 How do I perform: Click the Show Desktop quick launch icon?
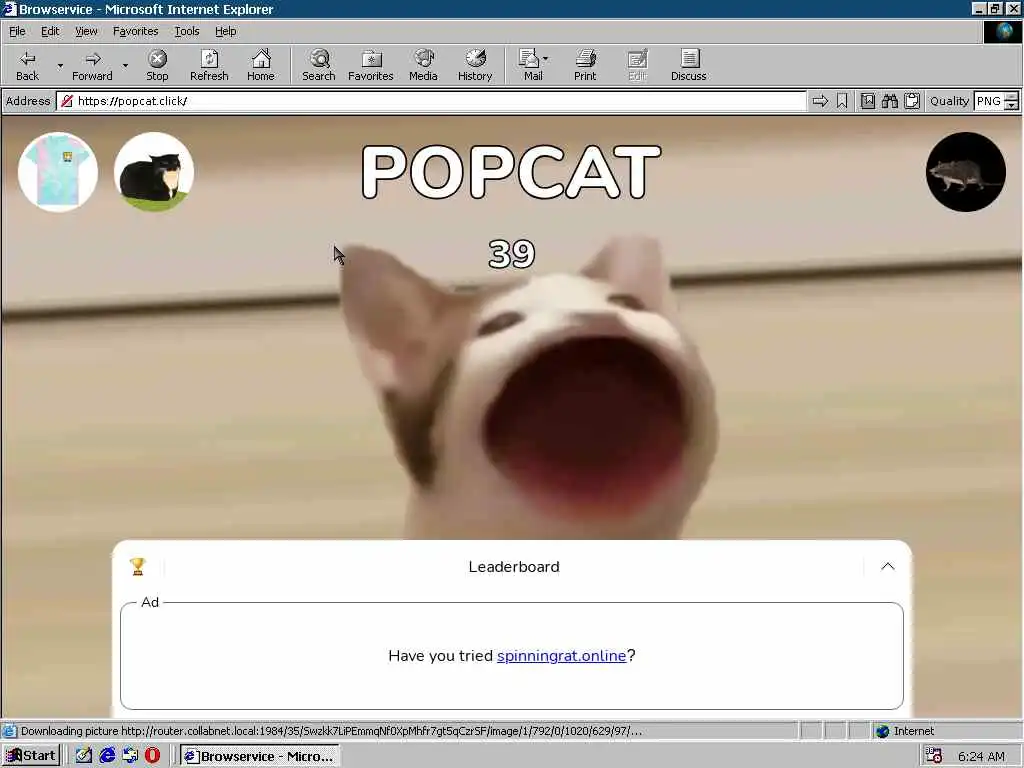130,756
